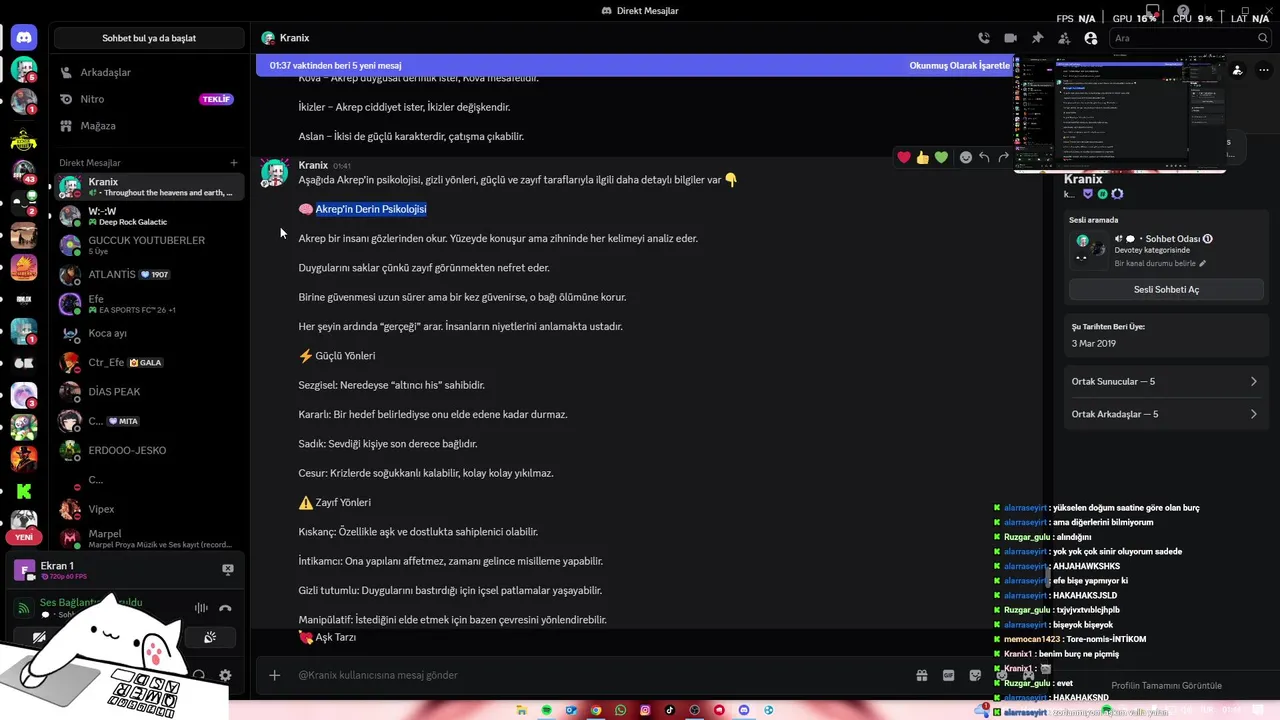
Task: Open ATLANTİS direct message
Action: pos(149,274)
